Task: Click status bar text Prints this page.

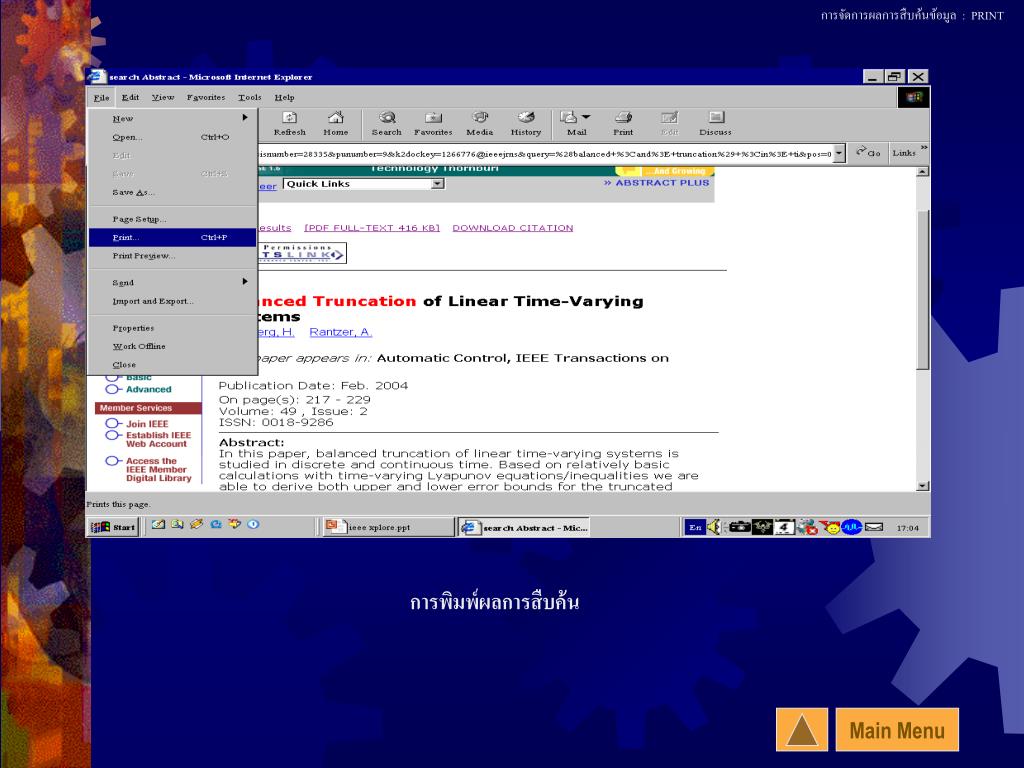Action: (x=118, y=504)
